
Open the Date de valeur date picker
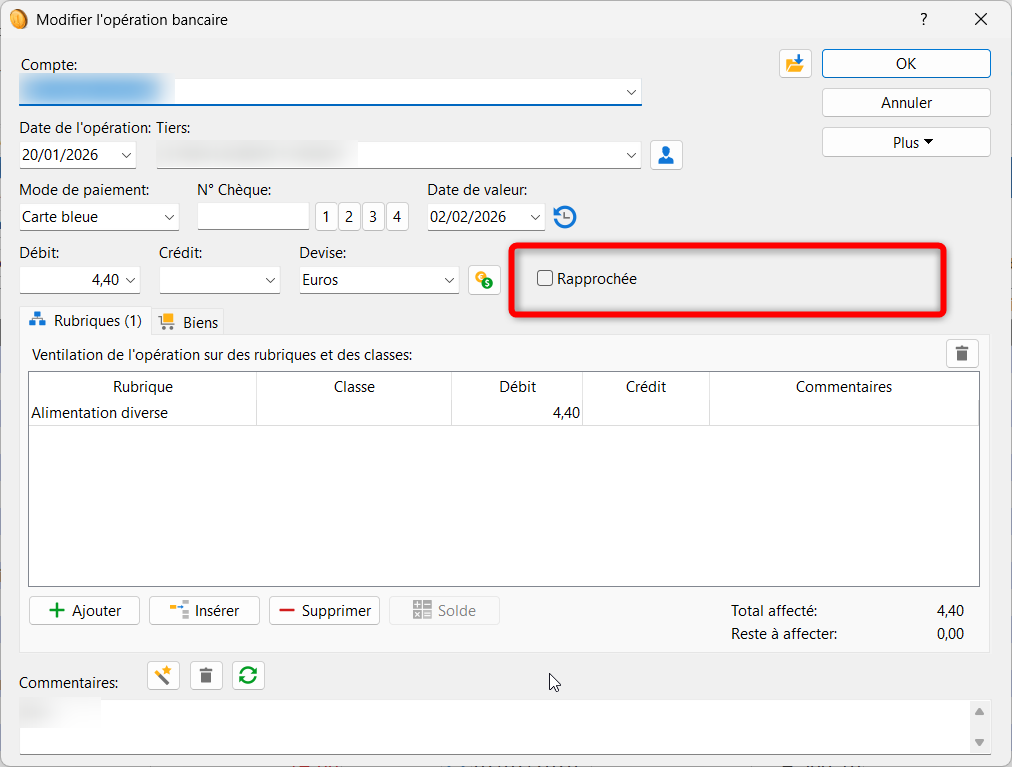coord(535,217)
